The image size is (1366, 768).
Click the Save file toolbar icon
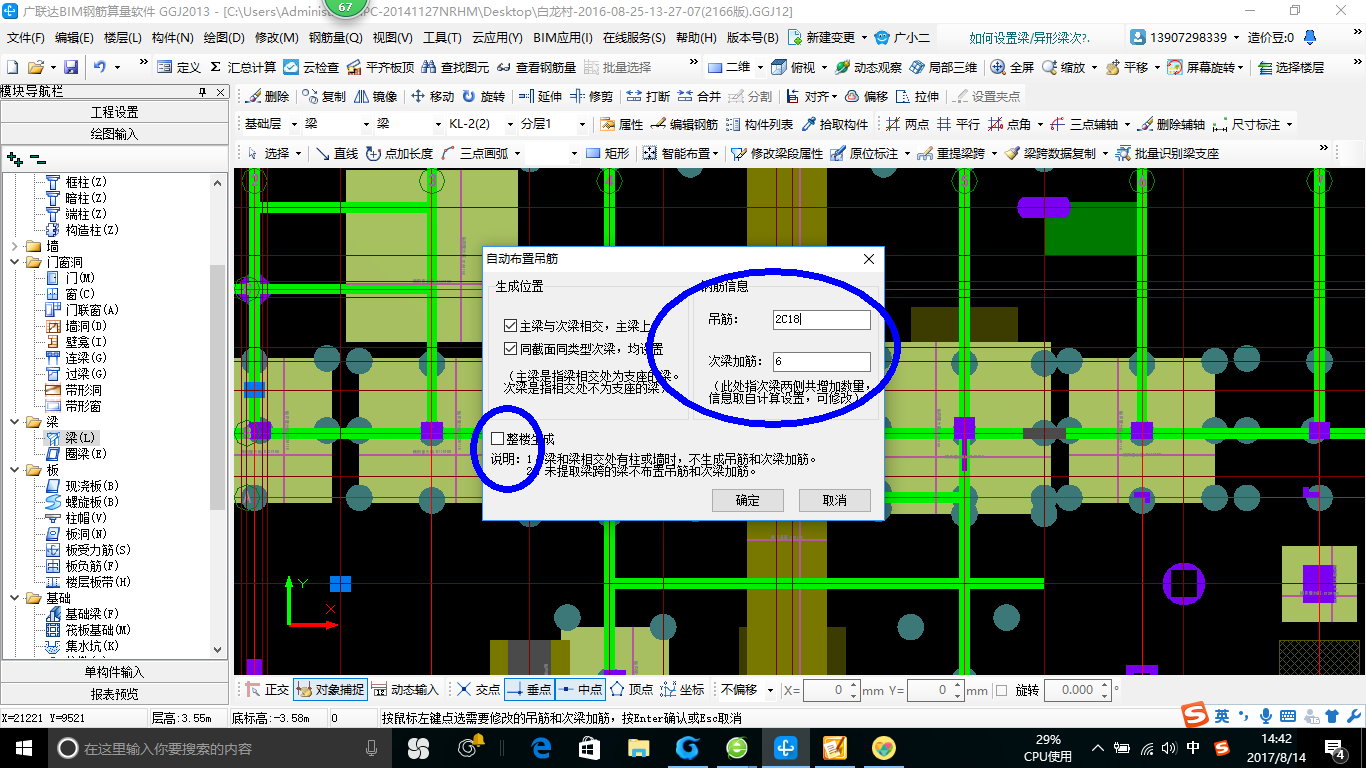pyautogui.click(x=71, y=67)
